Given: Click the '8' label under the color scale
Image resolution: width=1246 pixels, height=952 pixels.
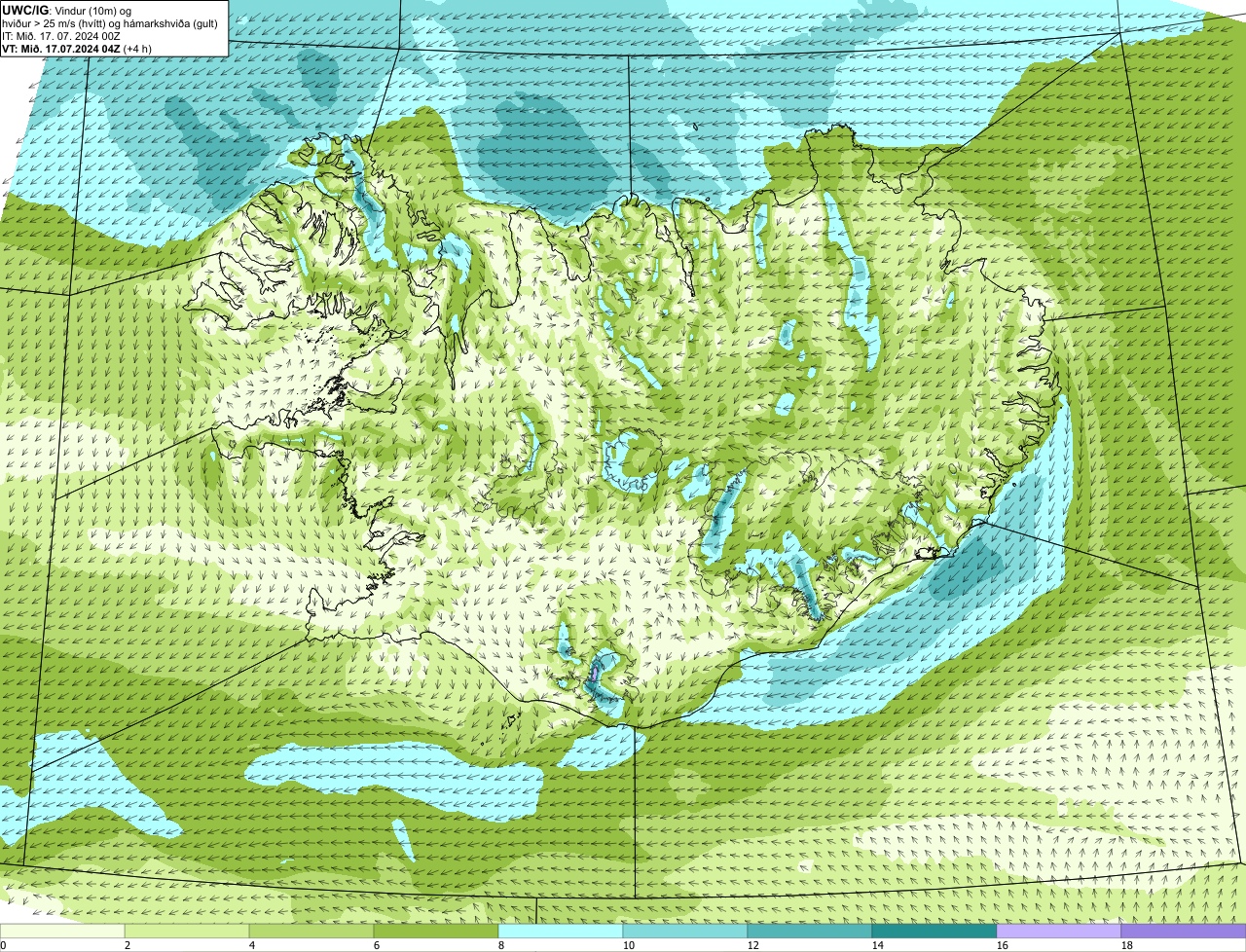Looking at the screenshot, I should pos(501,945).
